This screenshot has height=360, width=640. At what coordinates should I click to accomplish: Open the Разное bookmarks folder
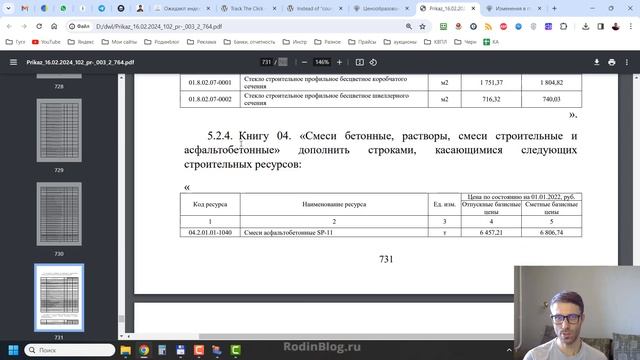(x=327, y=42)
